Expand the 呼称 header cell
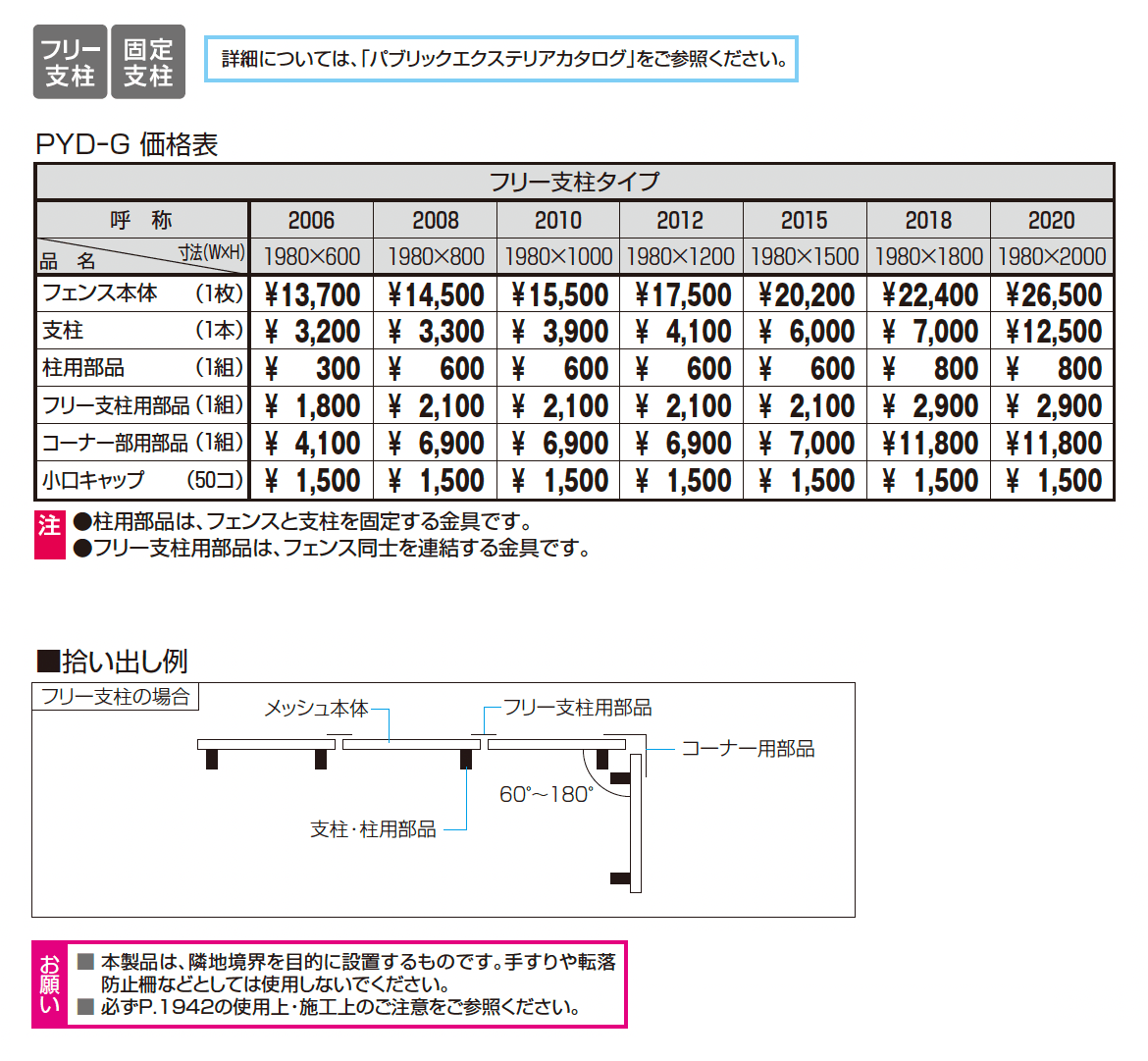The width and height of the screenshot is (1148, 1061). (x=142, y=220)
